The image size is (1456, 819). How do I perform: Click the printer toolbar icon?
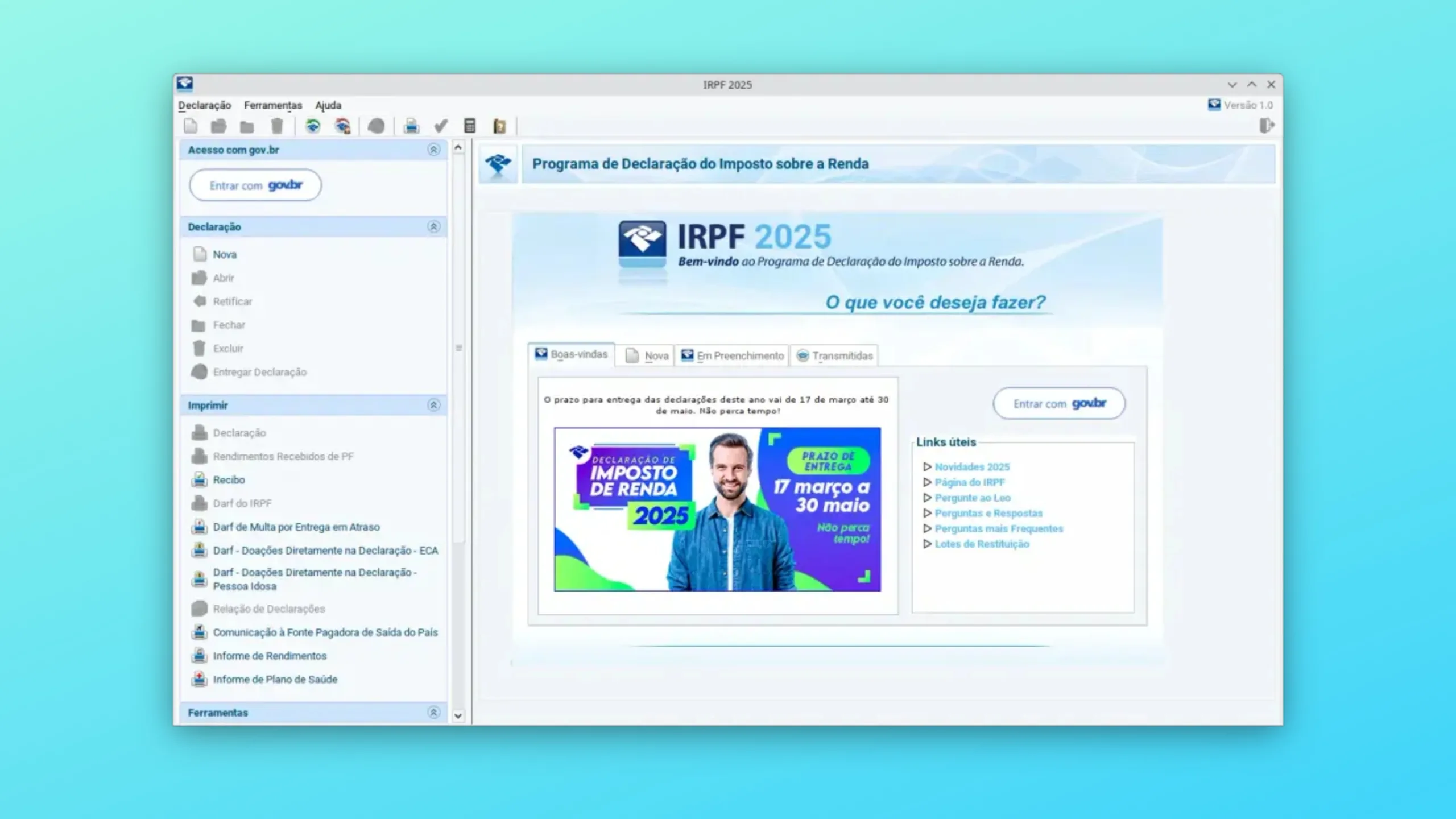point(411,126)
